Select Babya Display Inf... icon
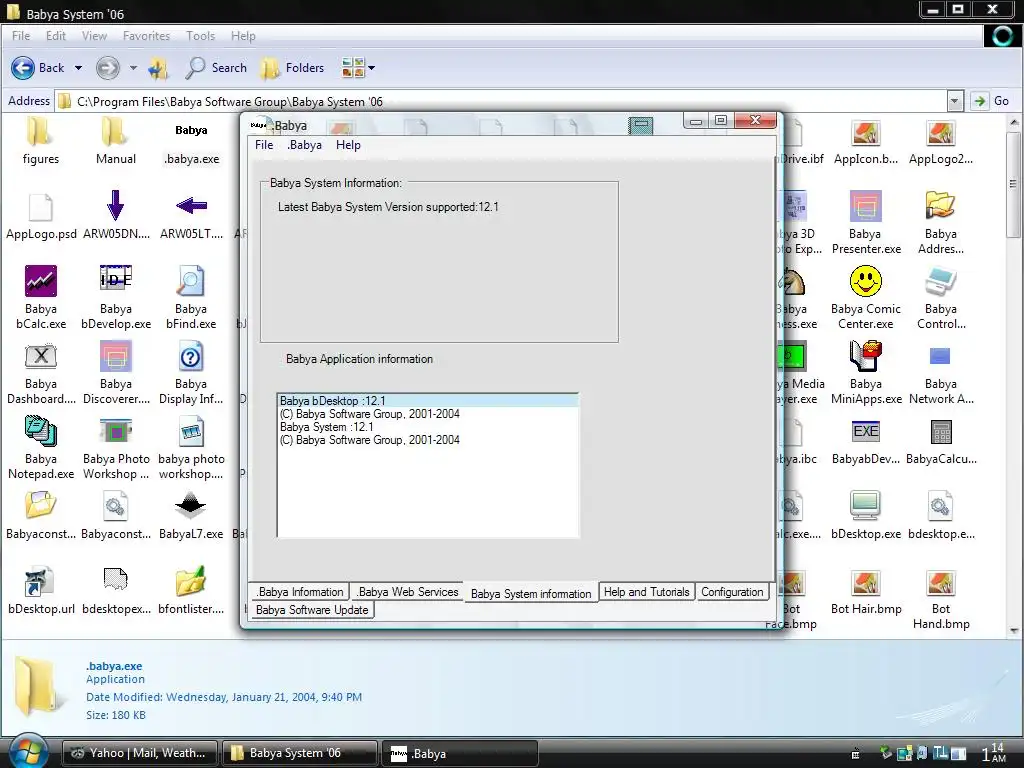Viewport: 1024px width, 768px height. coord(191,372)
